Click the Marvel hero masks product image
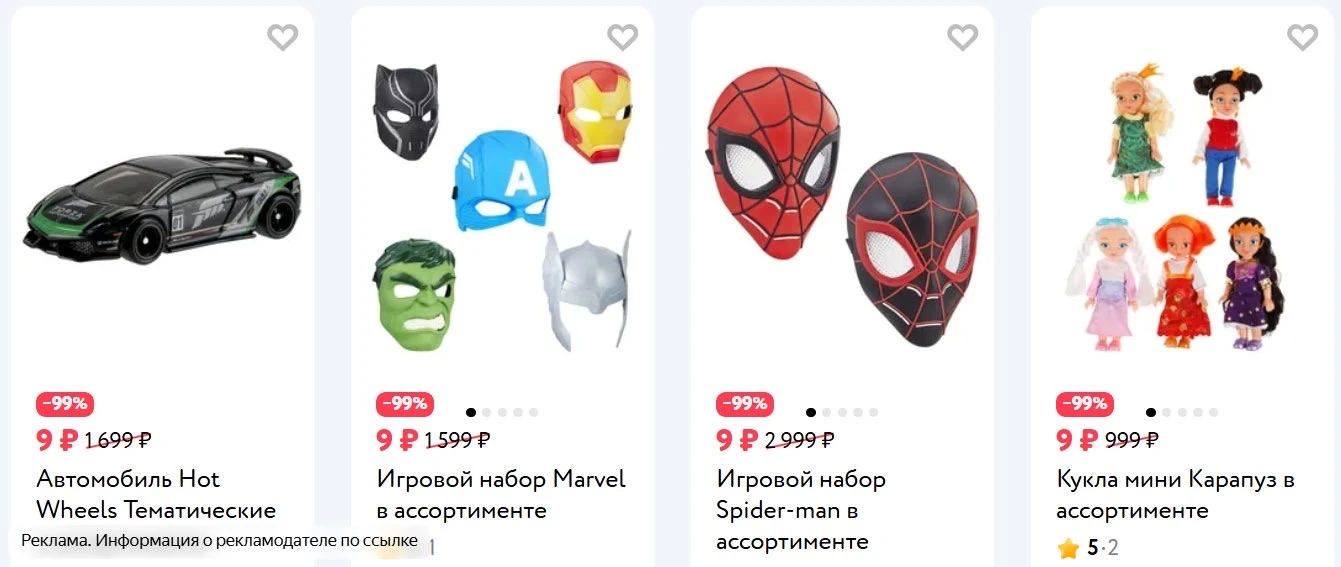The height and width of the screenshot is (567, 1341). coord(502,205)
